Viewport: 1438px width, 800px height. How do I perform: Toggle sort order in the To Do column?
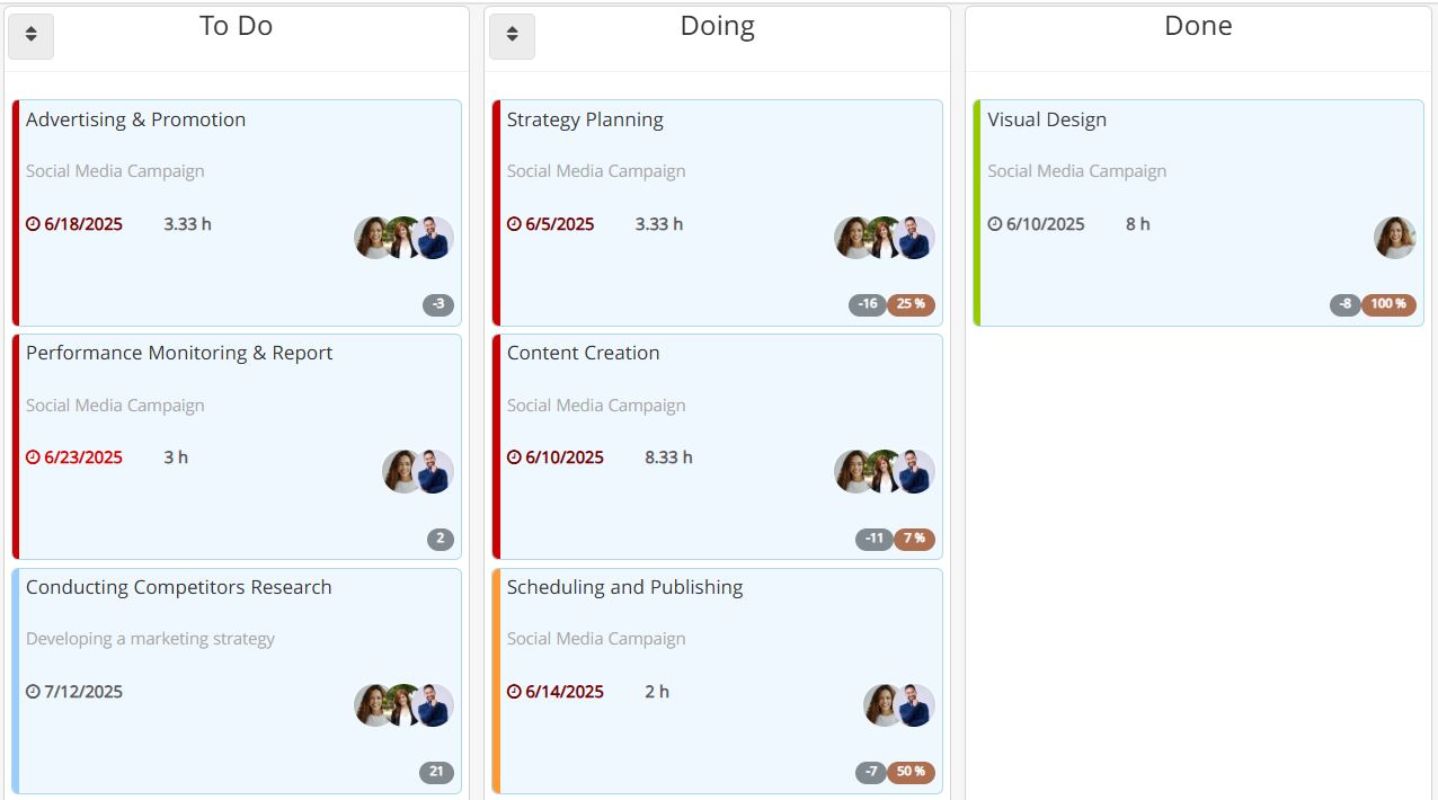[30, 36]
